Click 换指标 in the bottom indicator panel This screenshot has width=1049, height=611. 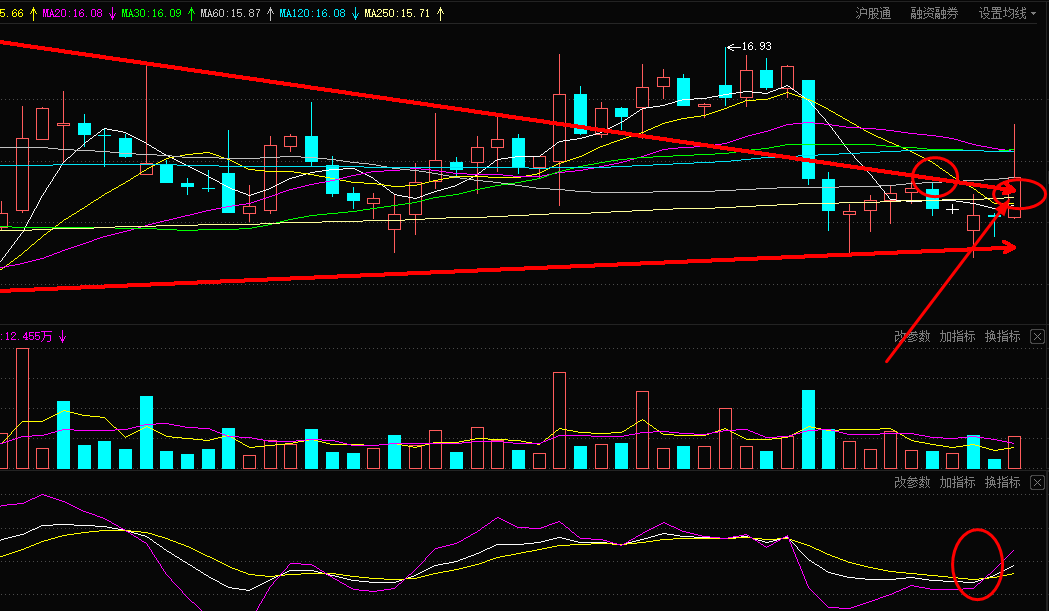(x=1002, y=482)
